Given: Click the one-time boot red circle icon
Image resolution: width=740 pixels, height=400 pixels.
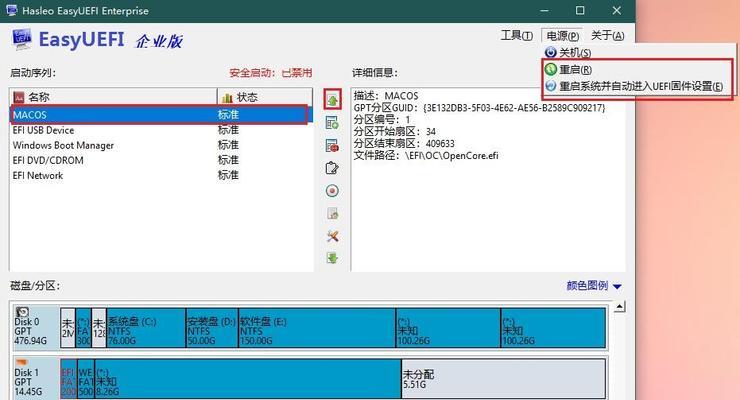Looking at the screenshot, I should (332, 191).
